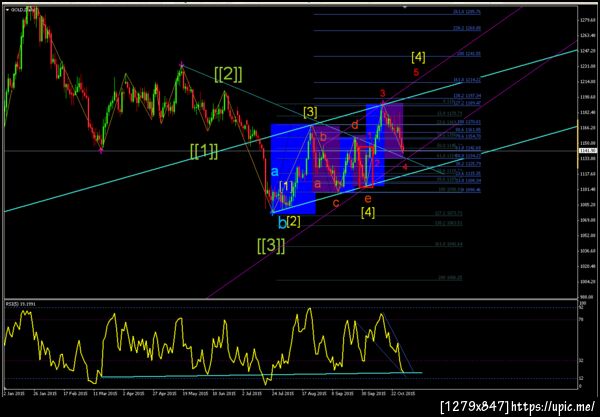Select the yellow [4] label above red 5
Screen dimensions: 600x417
pyautogui.click(x=418, y=57)
